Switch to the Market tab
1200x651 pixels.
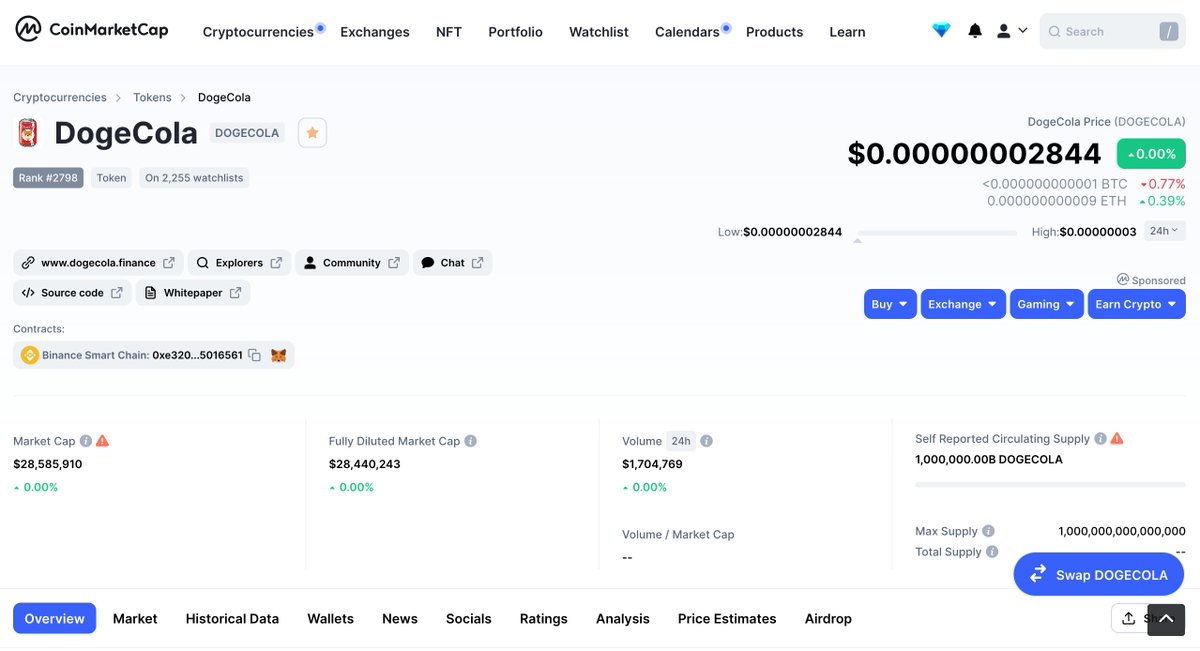coord(135,619)
